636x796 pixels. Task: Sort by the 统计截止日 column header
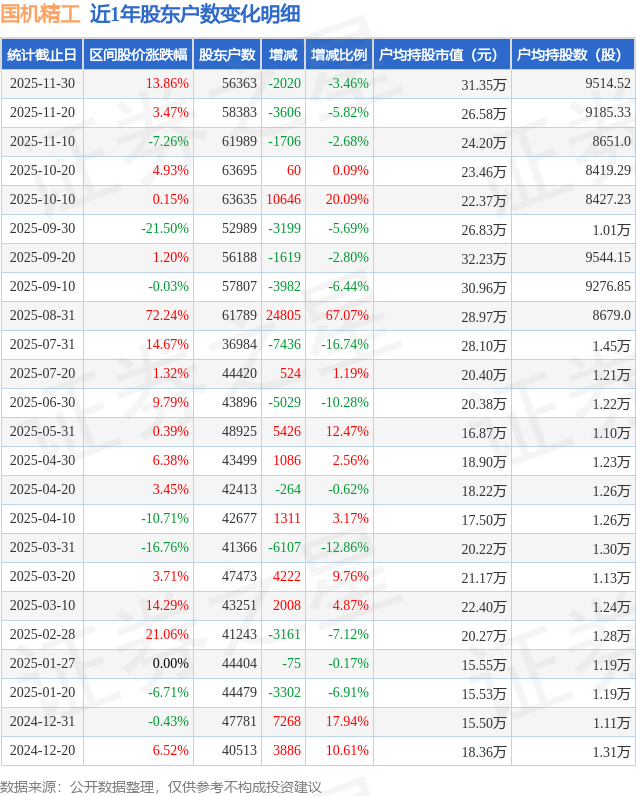point(42,55)
